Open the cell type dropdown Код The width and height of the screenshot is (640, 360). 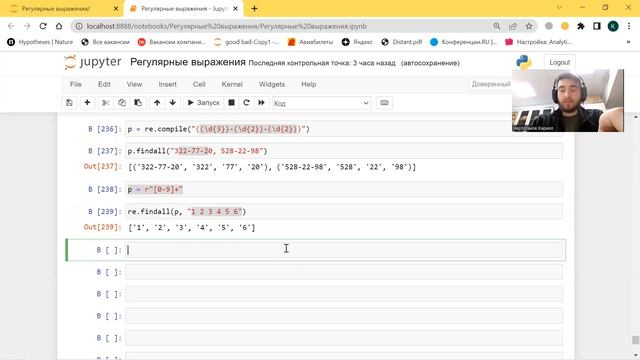tap(322, 103)
